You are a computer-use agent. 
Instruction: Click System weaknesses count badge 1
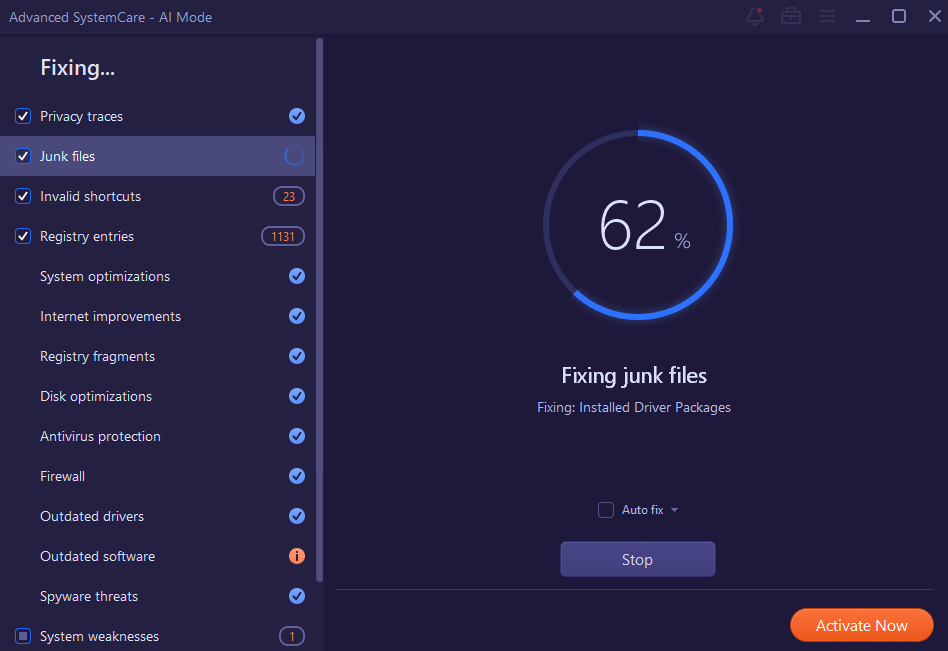point(291,636)
